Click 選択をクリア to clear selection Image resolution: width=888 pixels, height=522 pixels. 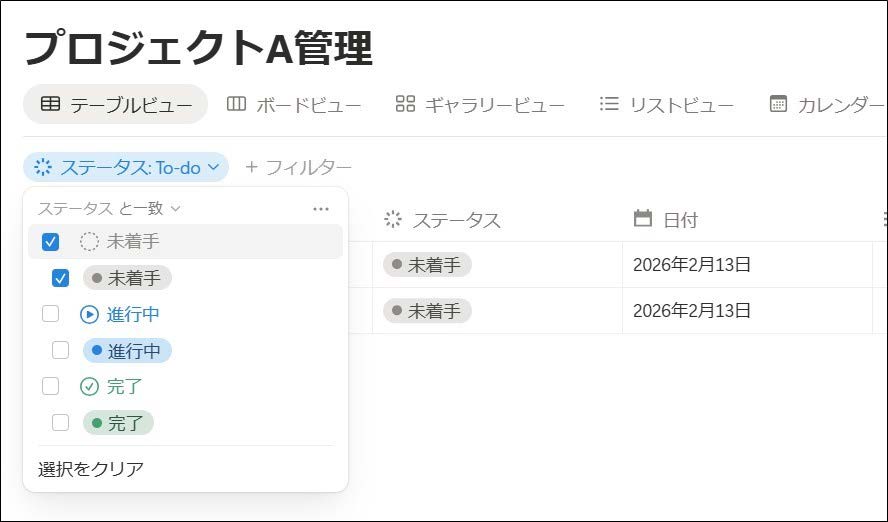pyautogui.click(x=91, y=469)
